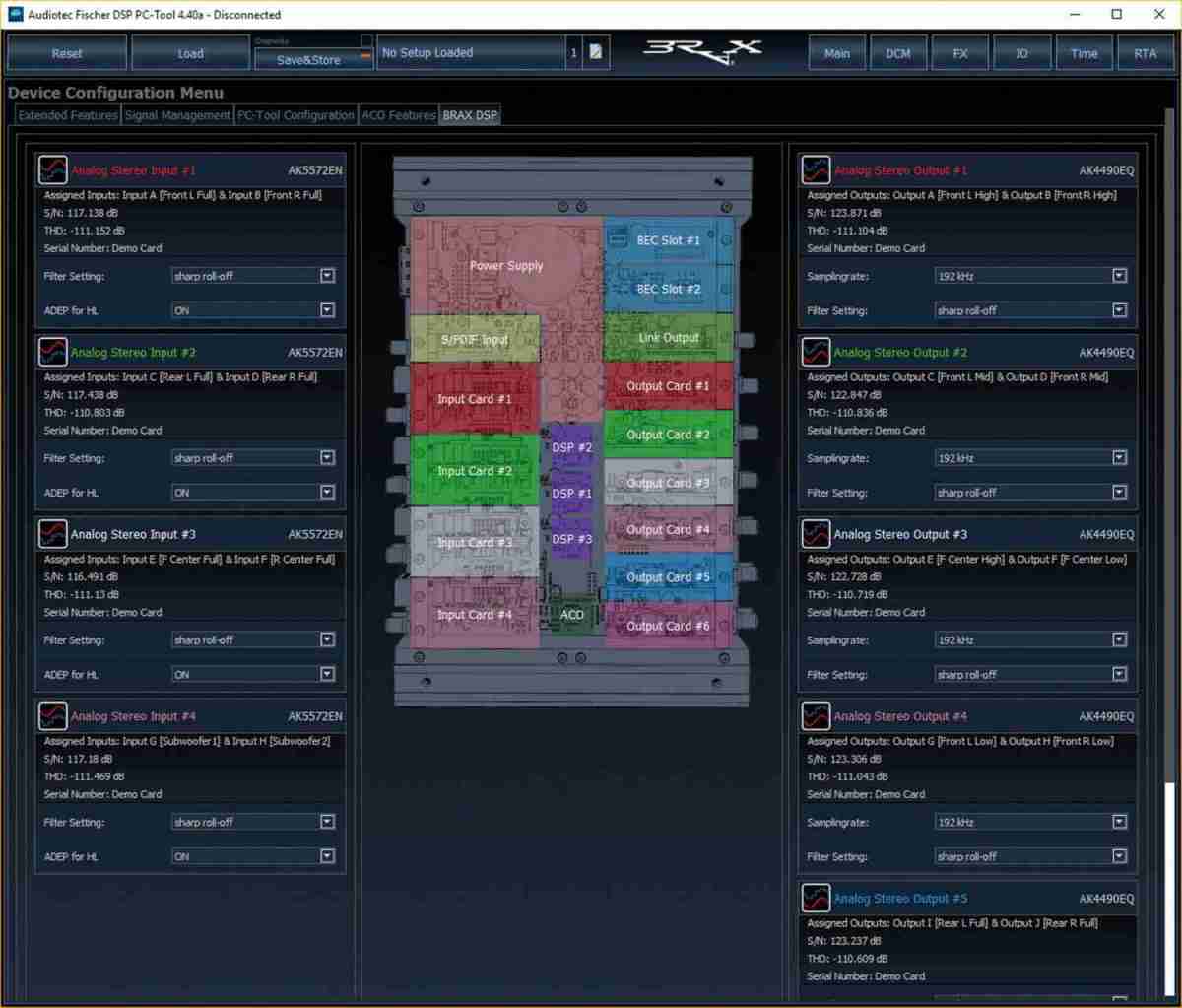Open the setup notes document icon
Viewport: 1182px width, 1008px height.
point(595,52)
